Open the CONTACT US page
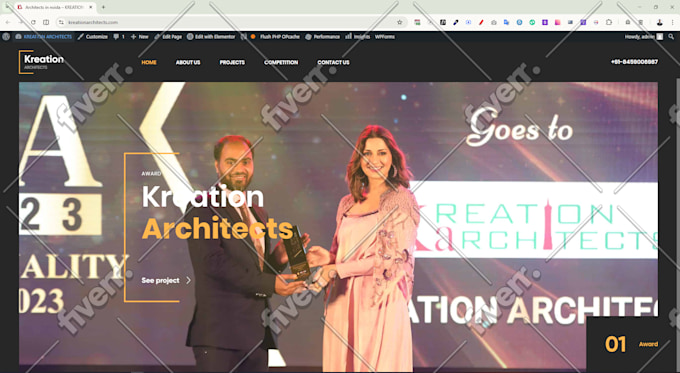 tap(333, 62)
